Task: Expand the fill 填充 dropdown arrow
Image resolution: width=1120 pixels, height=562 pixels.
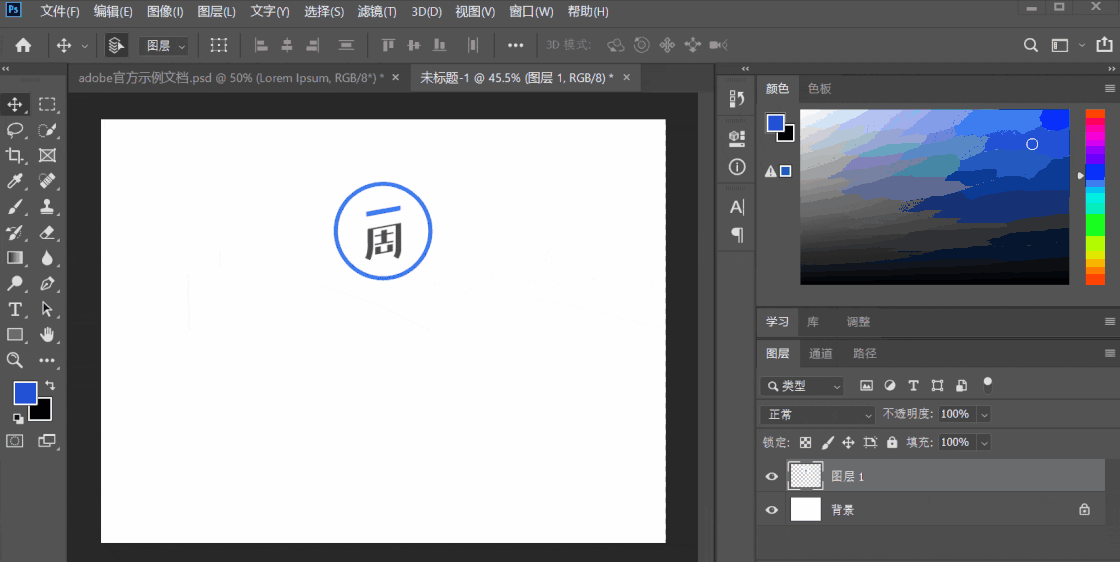Action: 984,442
